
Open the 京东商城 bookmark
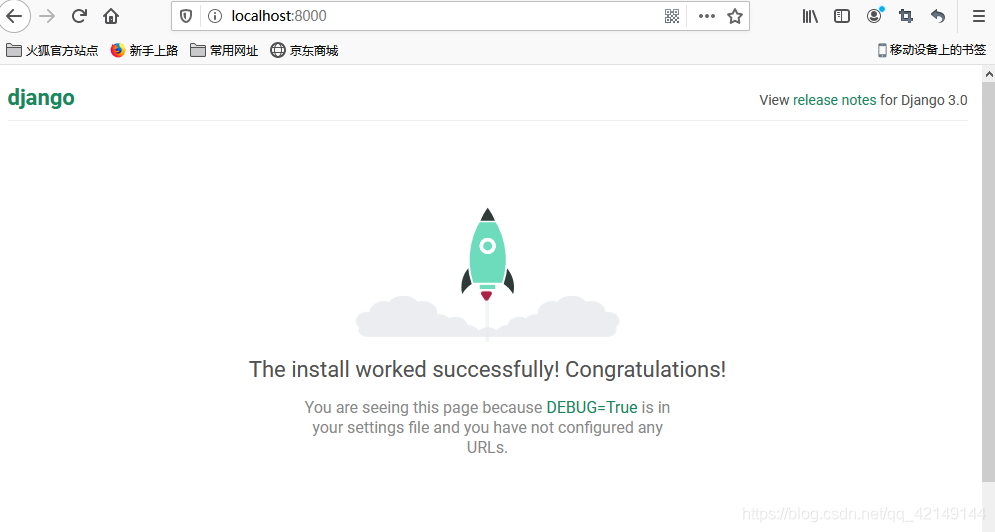point(305,50)
